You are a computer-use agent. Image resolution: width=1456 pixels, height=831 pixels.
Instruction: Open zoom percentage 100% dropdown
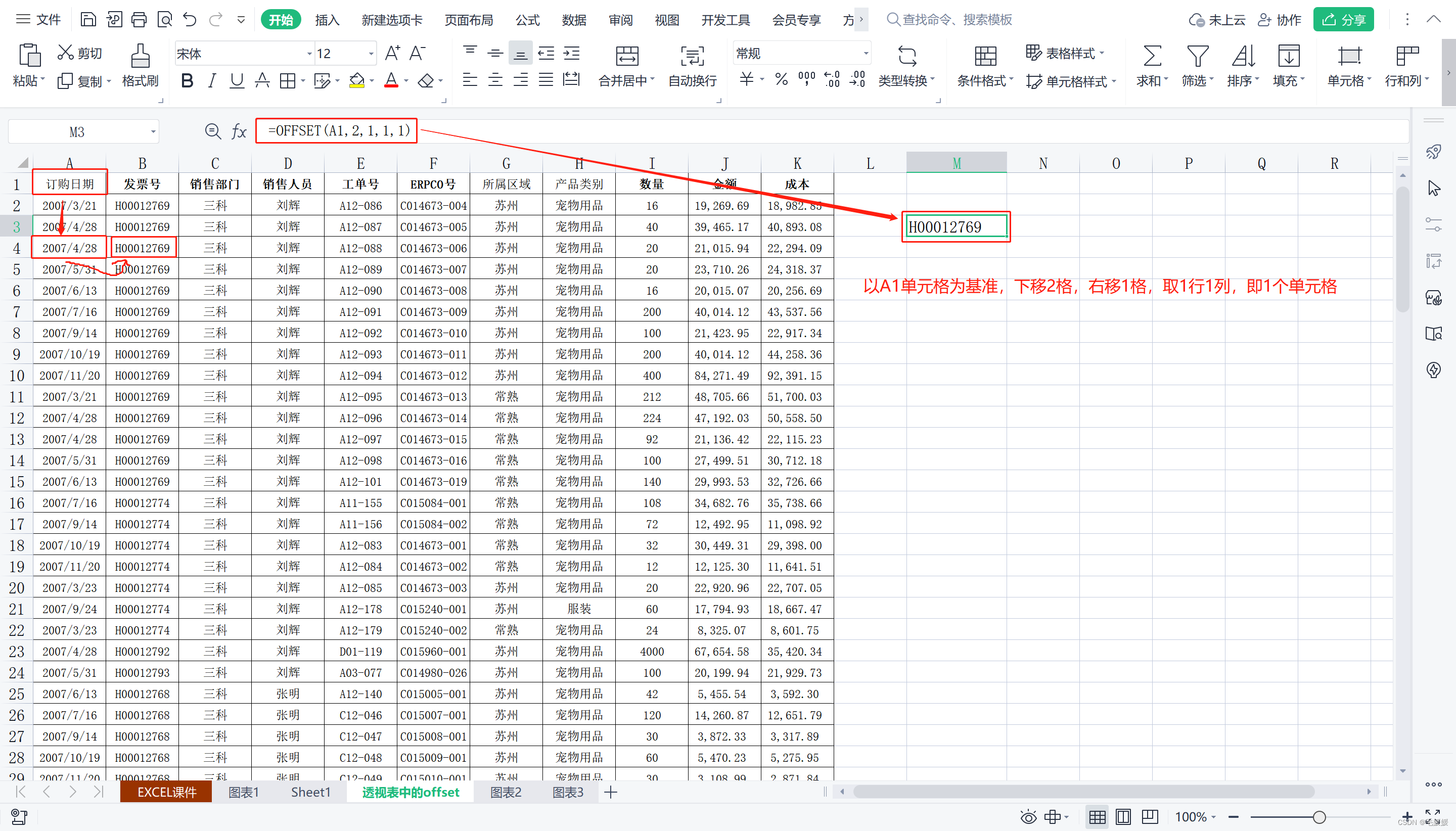[x=1195, y=817]
